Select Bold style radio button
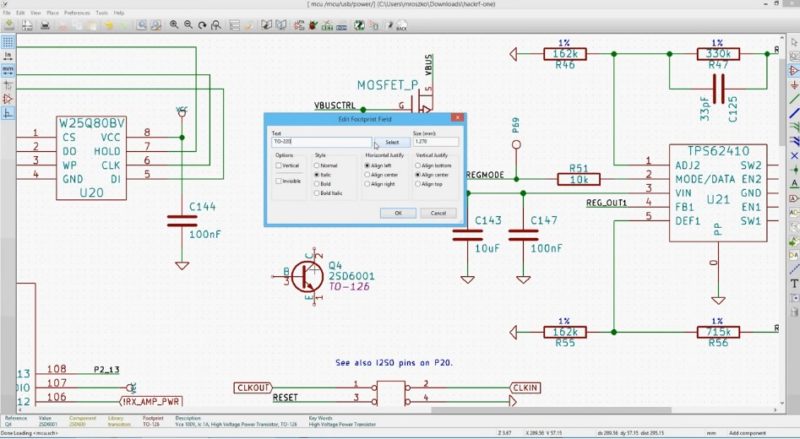The height and width of the screenshot is (439, 800). [x=317, y=184]
